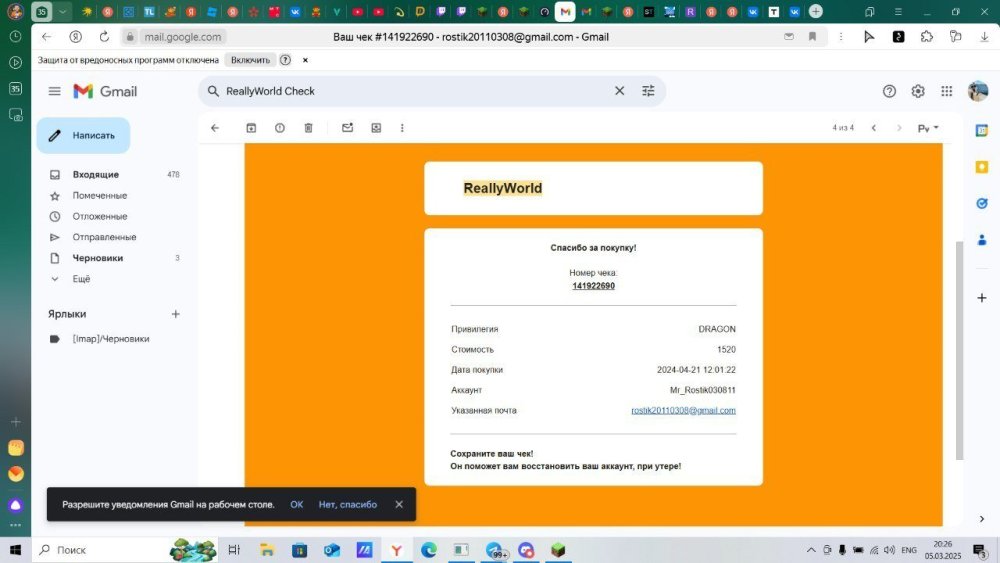Click the mail.google.com address bar
The height and width of the screenshot is (563, 1000).
click(x=182, y=37)
